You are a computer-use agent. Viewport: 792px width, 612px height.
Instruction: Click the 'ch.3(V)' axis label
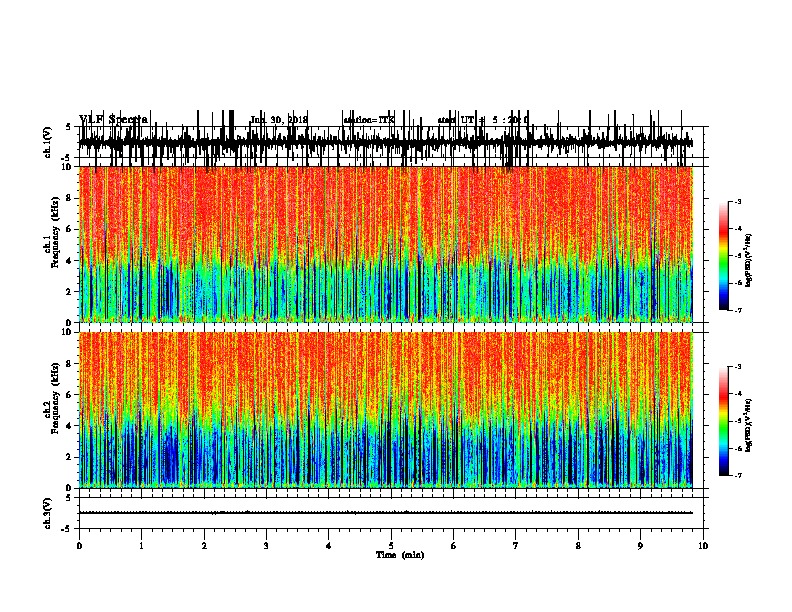coord(48,513)
